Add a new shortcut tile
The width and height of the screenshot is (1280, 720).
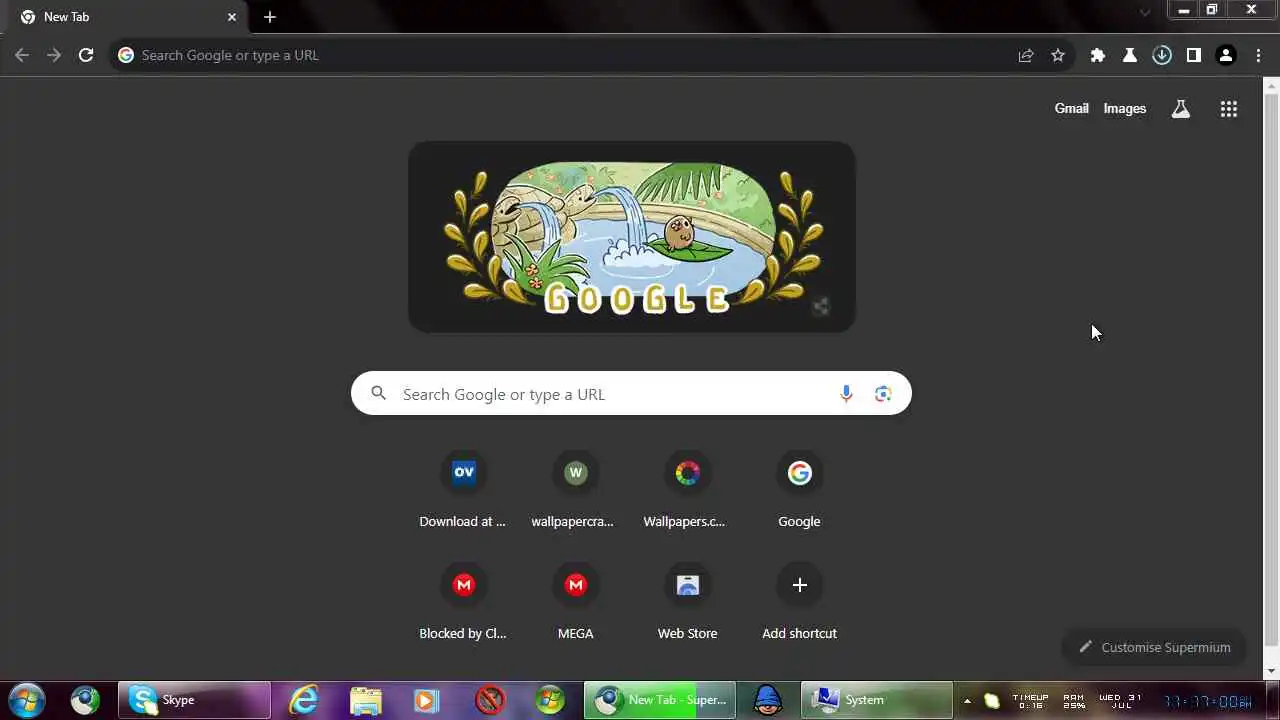799,601
